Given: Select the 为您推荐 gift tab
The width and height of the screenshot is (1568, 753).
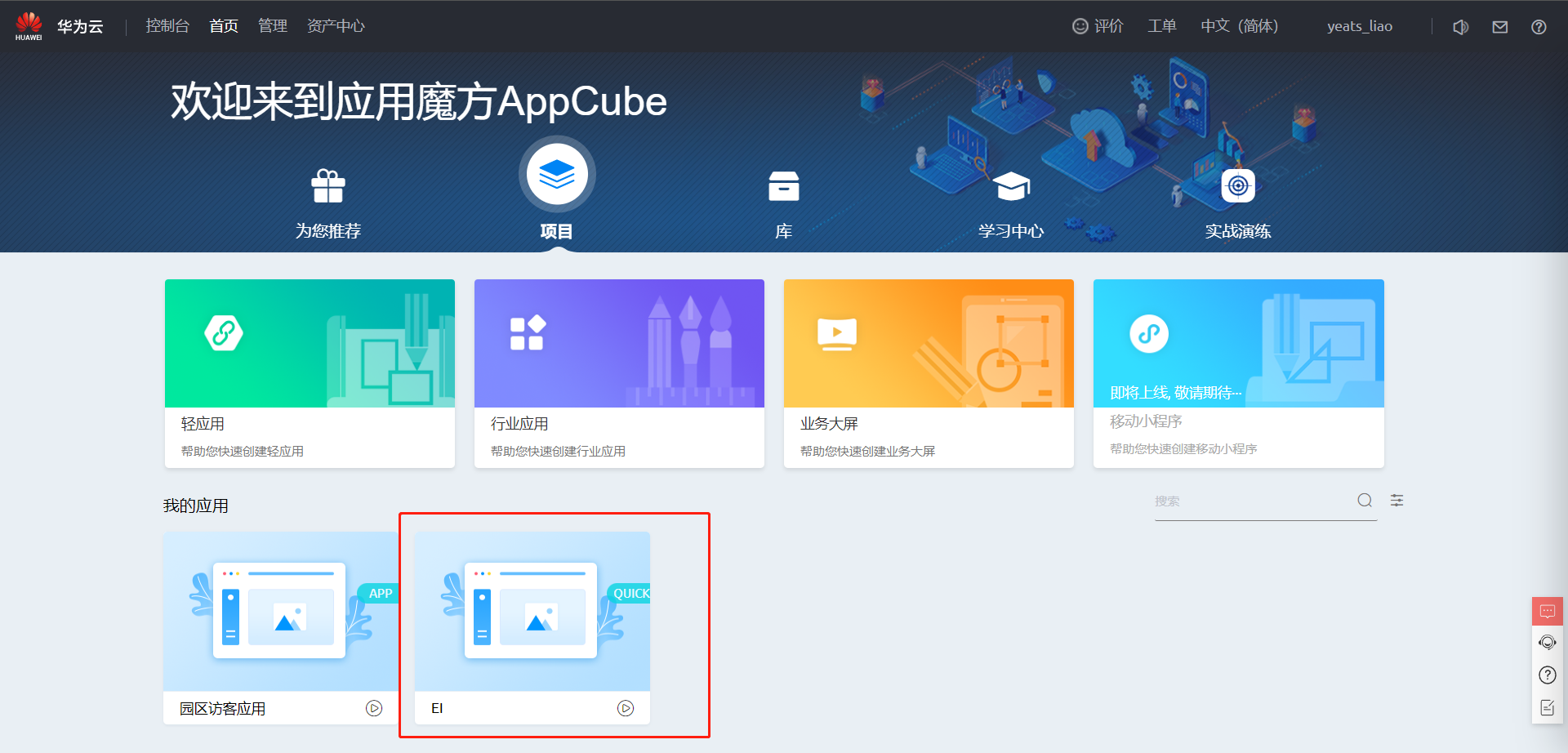Looking at the screenshot, I should (328, 204).
